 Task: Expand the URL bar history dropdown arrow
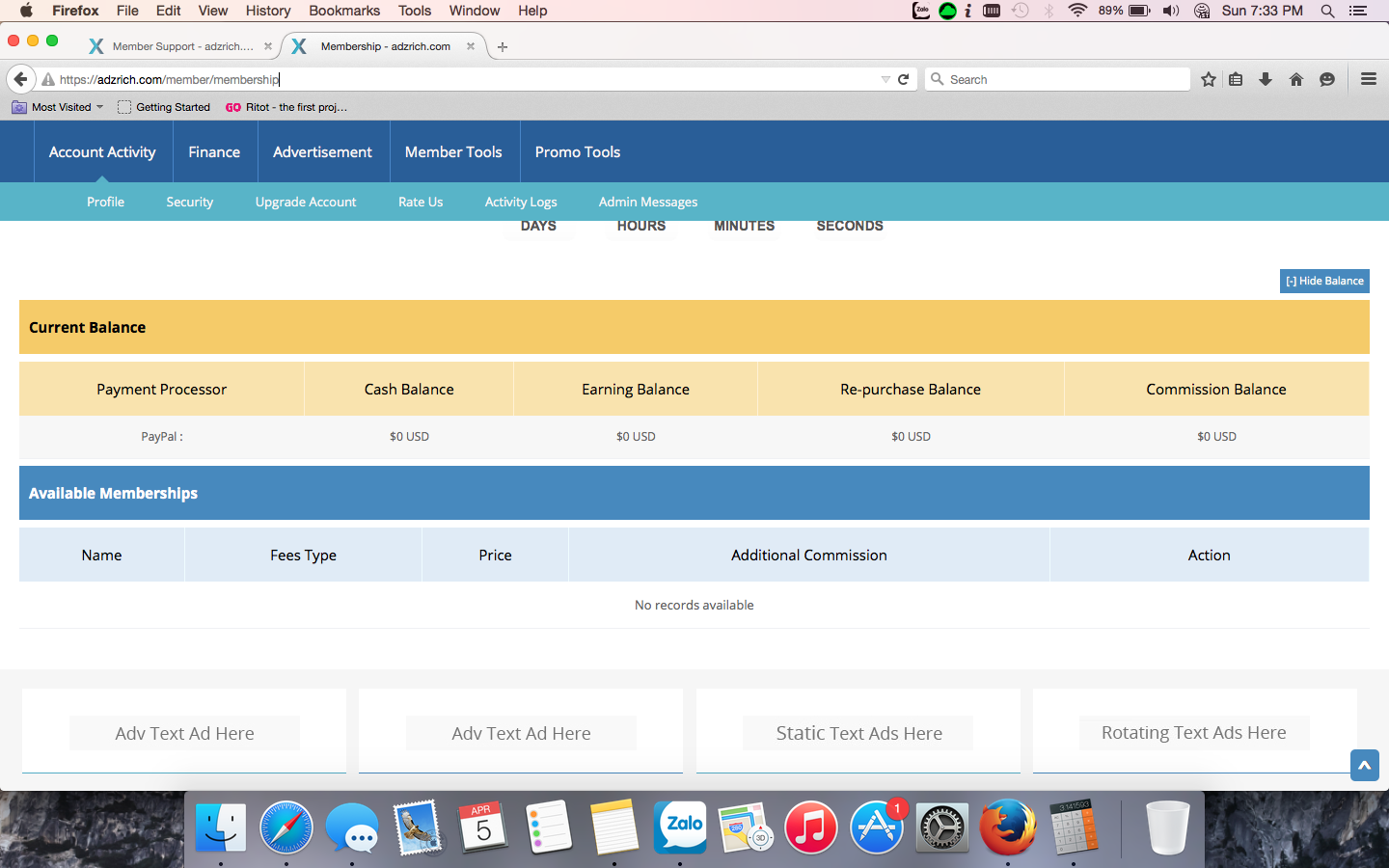[x=885, y=79]
